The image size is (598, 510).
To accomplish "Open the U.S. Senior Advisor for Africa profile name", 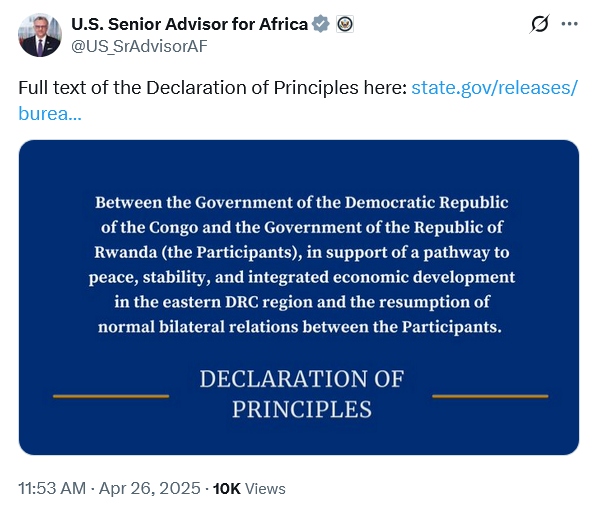I will point(189,24).
